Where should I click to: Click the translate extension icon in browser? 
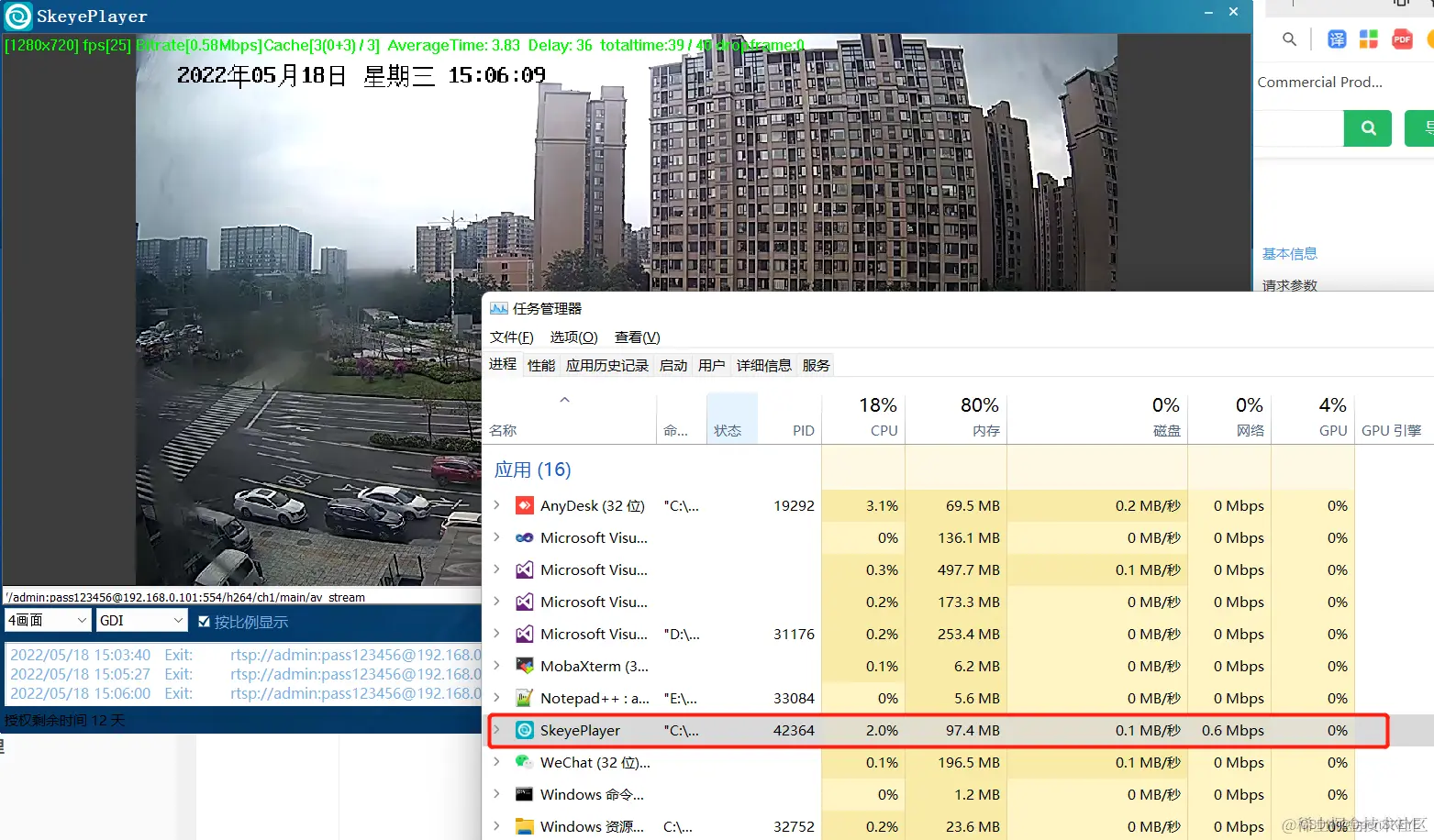pyautogui.click(x=1337, y=39)
